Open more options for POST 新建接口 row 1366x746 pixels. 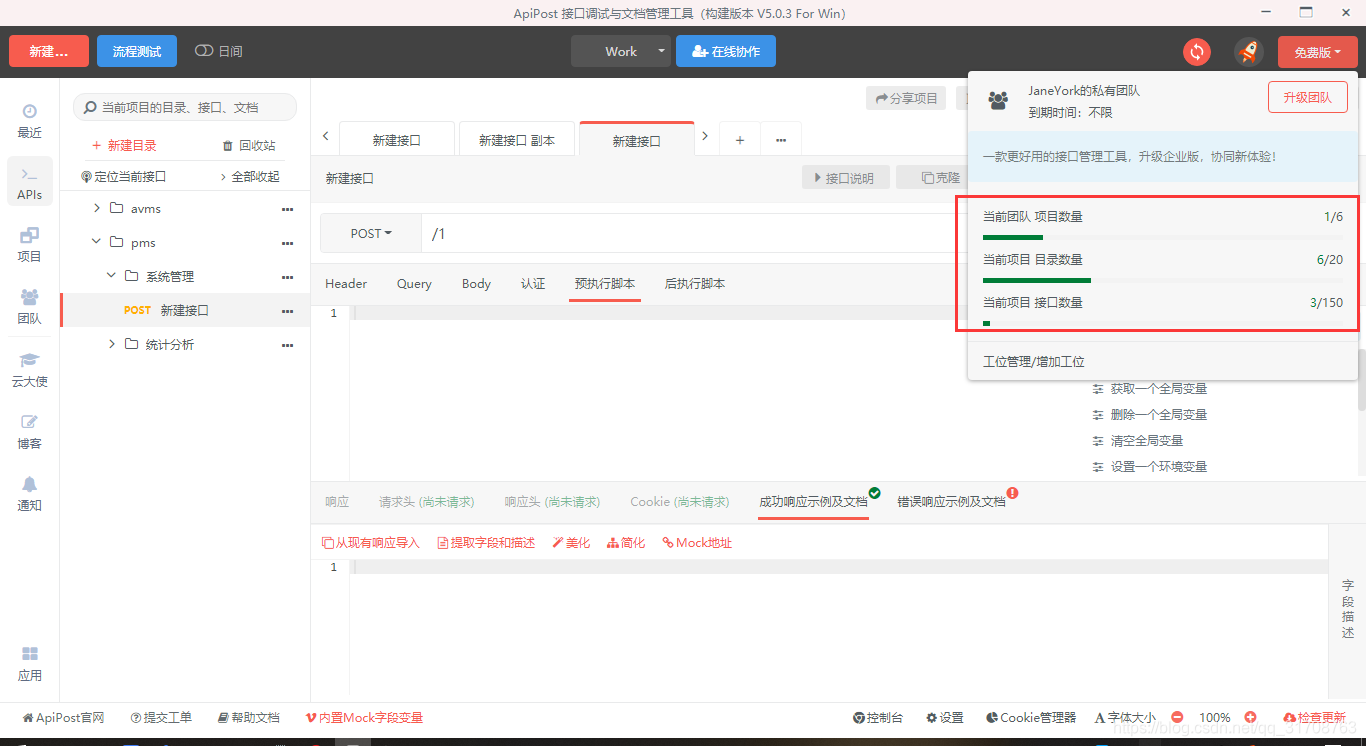click(x=287, y=311)
